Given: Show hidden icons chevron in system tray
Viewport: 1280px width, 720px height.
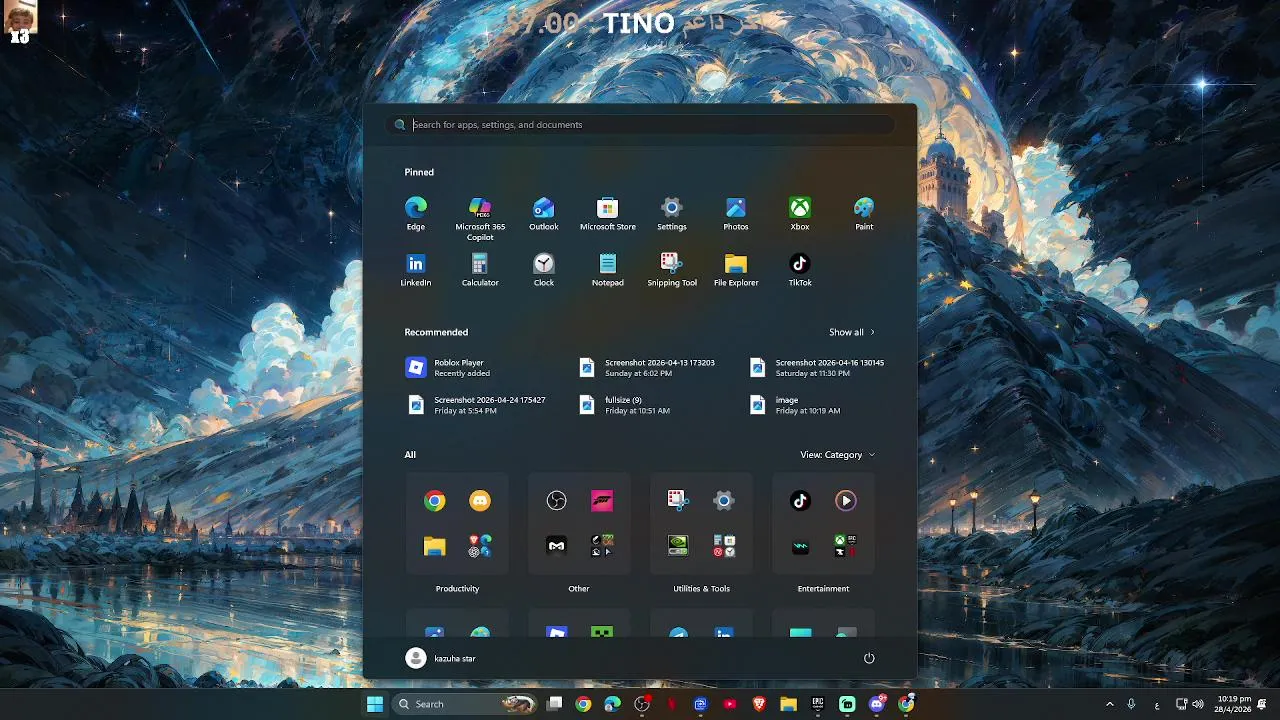Looking at the screenshot, I should point(1109,705).
